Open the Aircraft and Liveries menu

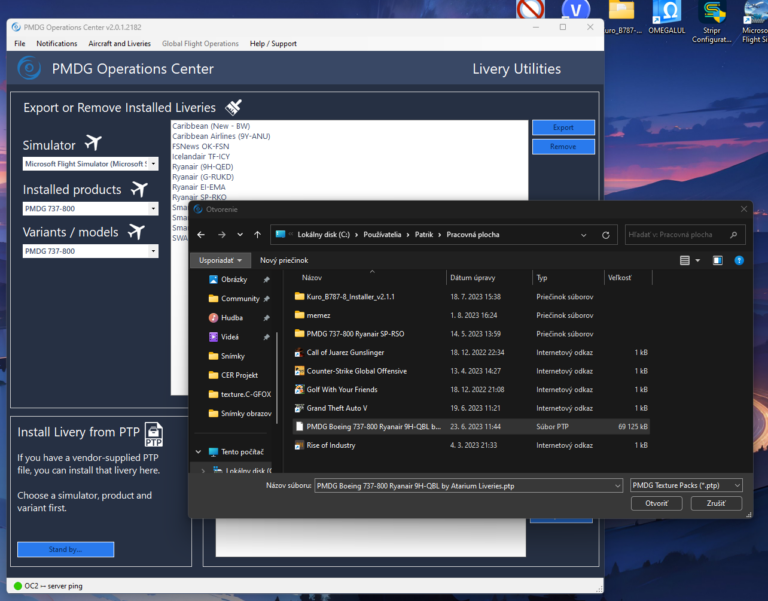tap(120, 44)
